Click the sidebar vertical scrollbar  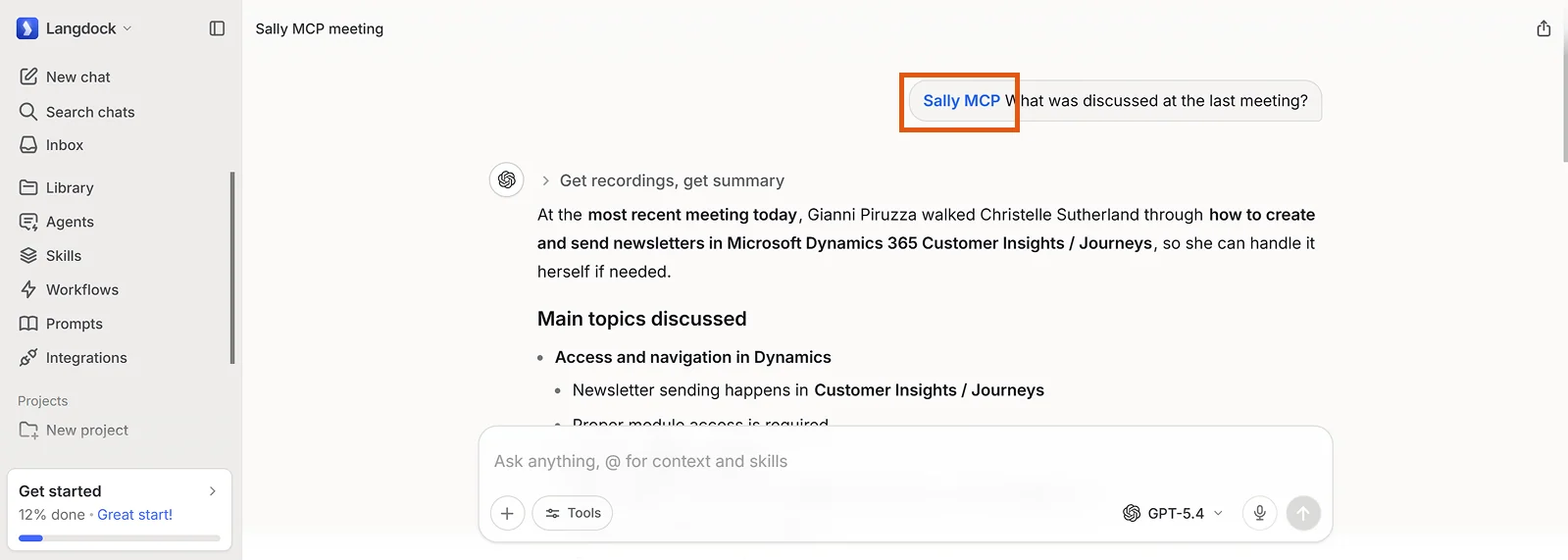click(x=232, y=268)
